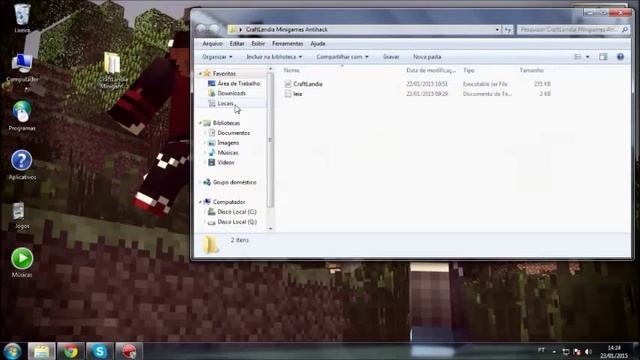Open the Arquivo menu

coord(212,44)
